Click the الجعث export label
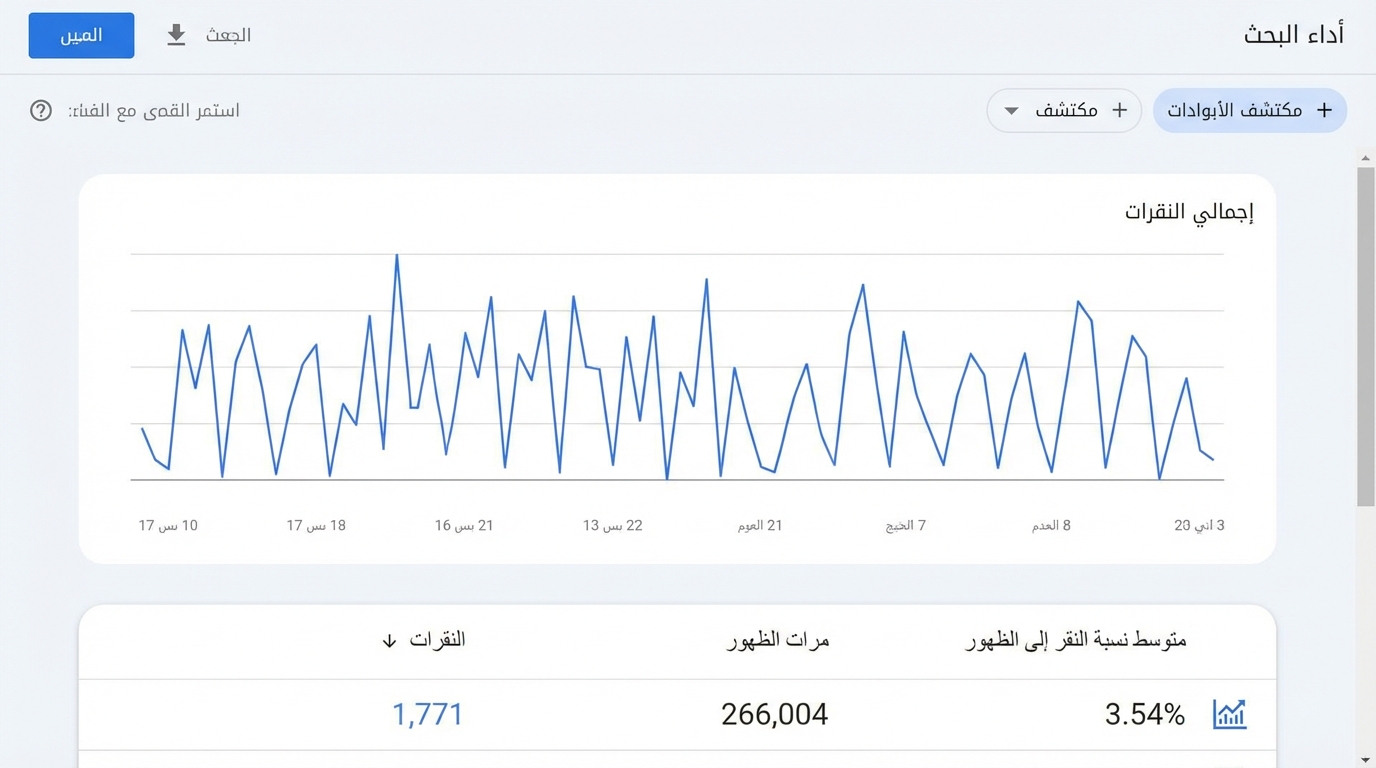The image size is (1376, 768). (x=228, y=35)
